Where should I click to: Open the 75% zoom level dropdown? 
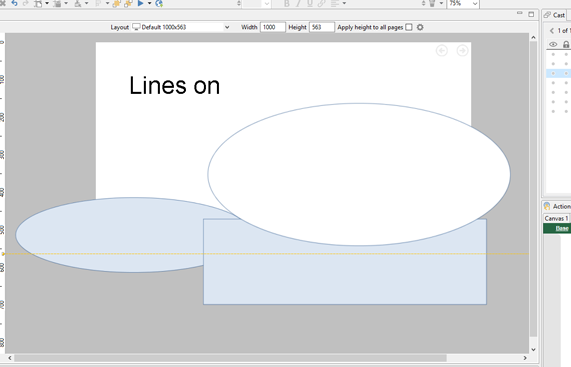point(463,4)
